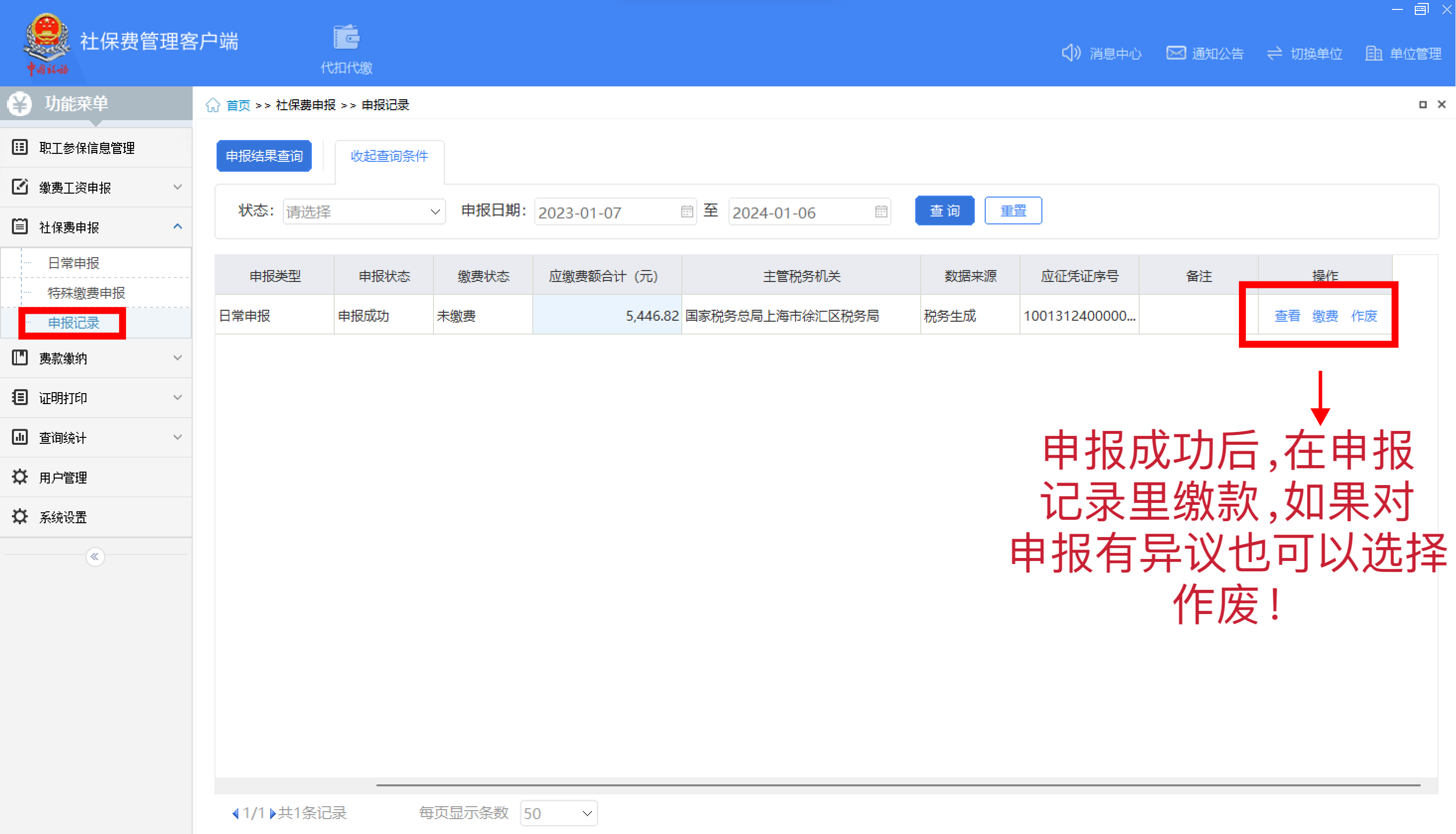
Task: Click the 切换单位 switch icon
Action: (x=1274, y=53)
